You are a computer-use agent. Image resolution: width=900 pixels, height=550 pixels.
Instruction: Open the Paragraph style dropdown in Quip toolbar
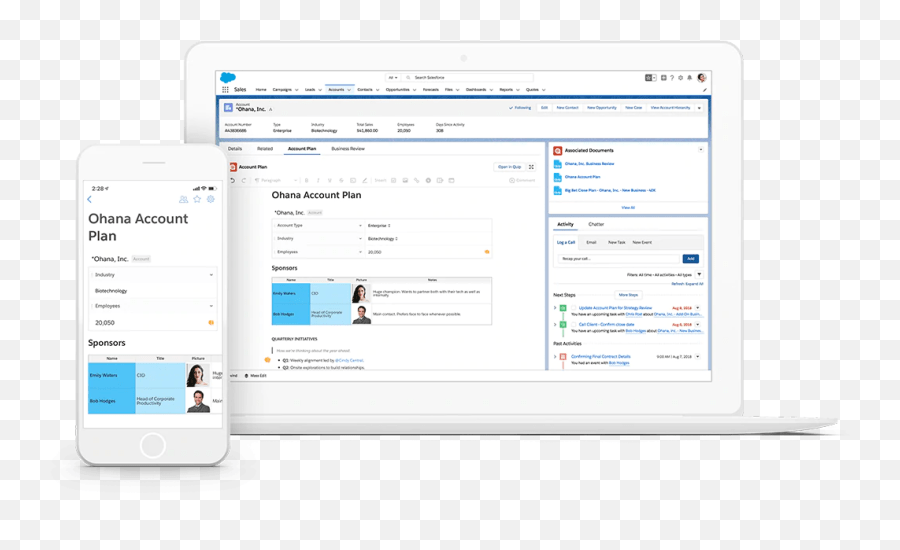tap(276, 180)
